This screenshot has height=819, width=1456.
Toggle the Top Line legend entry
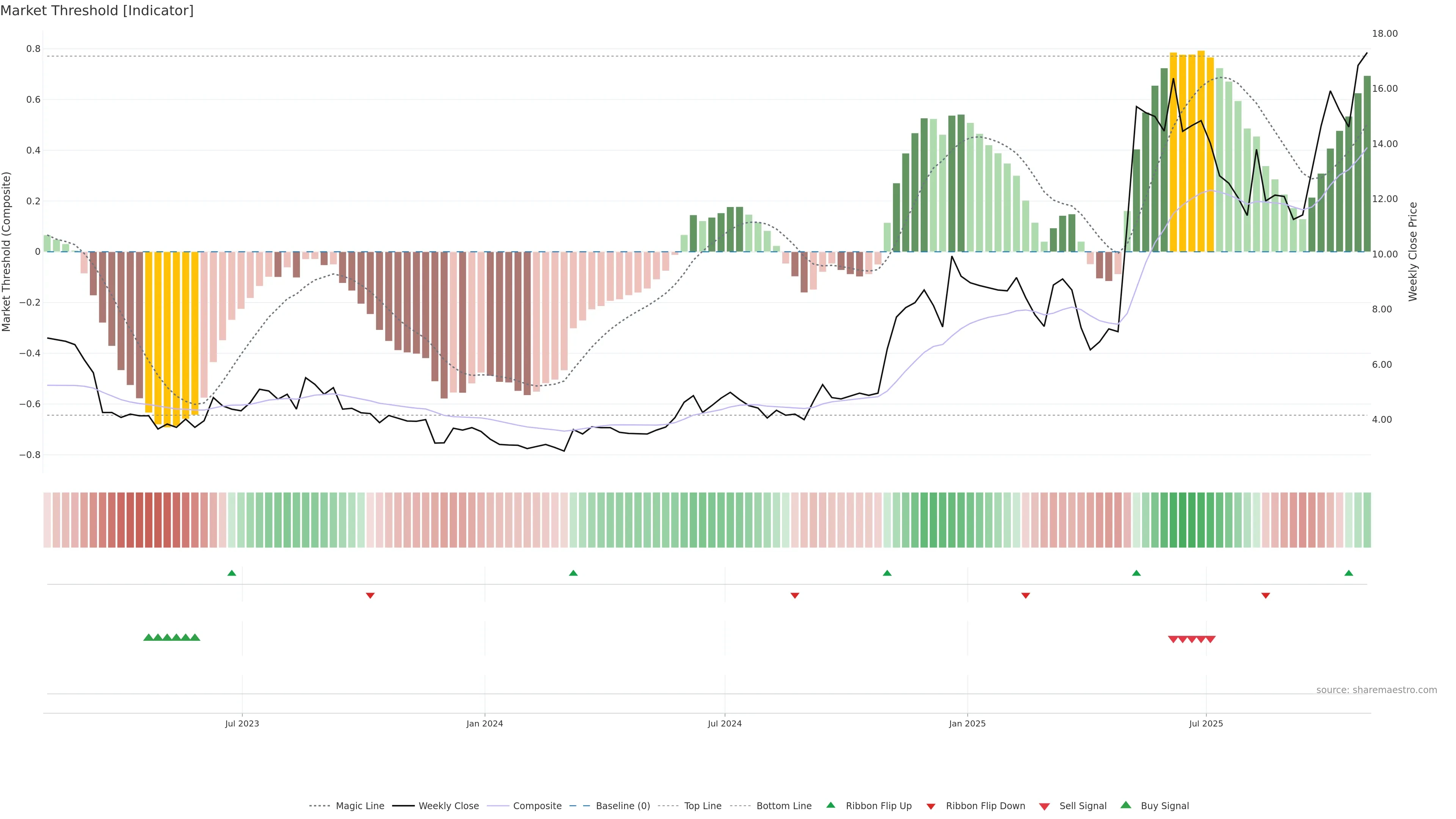pos(703,806)
